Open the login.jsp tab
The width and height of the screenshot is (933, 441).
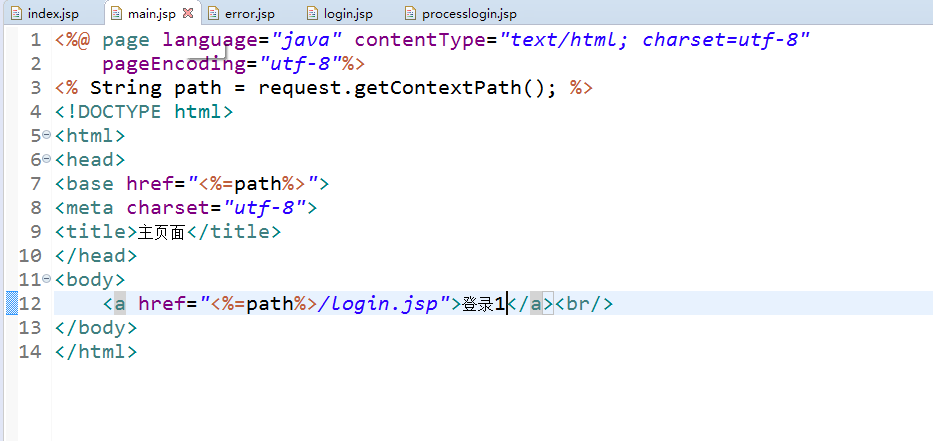click(x=347, y=13)
